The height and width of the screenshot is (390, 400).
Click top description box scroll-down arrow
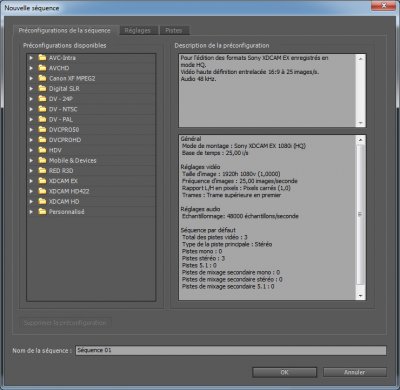pyautogui.click(x=360, y=123)
